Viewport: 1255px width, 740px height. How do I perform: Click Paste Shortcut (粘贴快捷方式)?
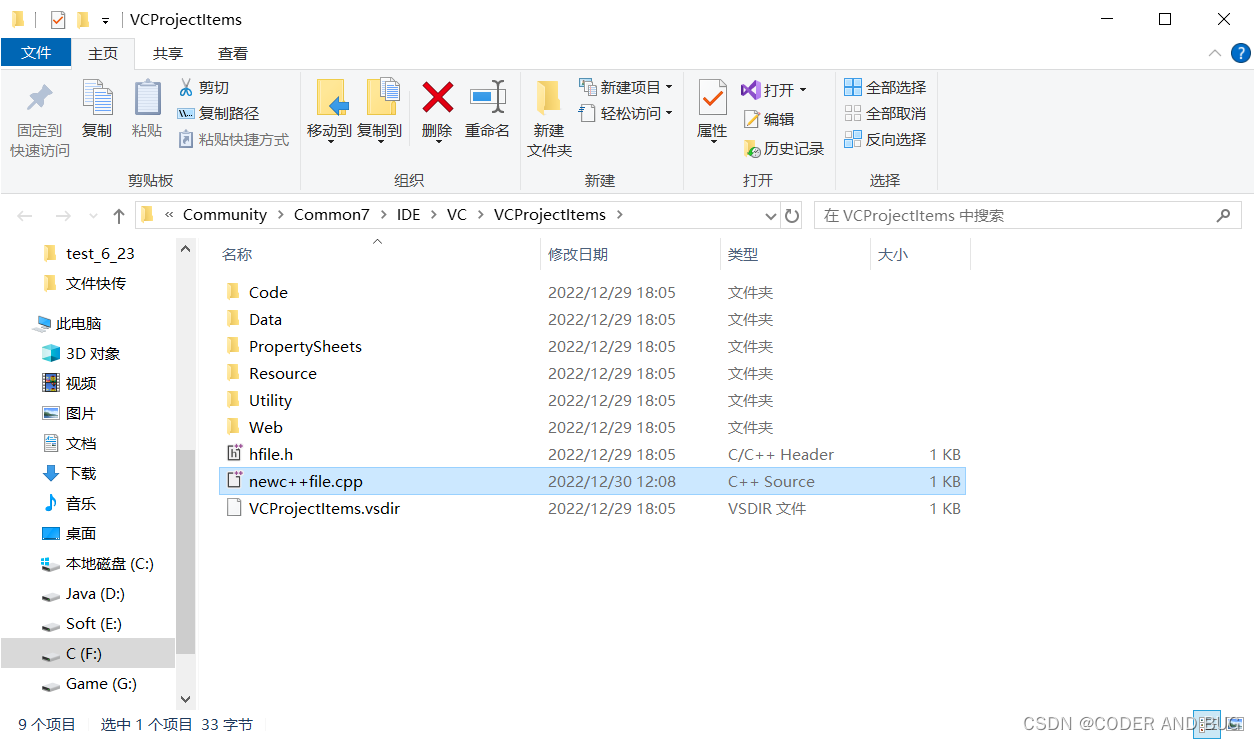coord(233,140)
